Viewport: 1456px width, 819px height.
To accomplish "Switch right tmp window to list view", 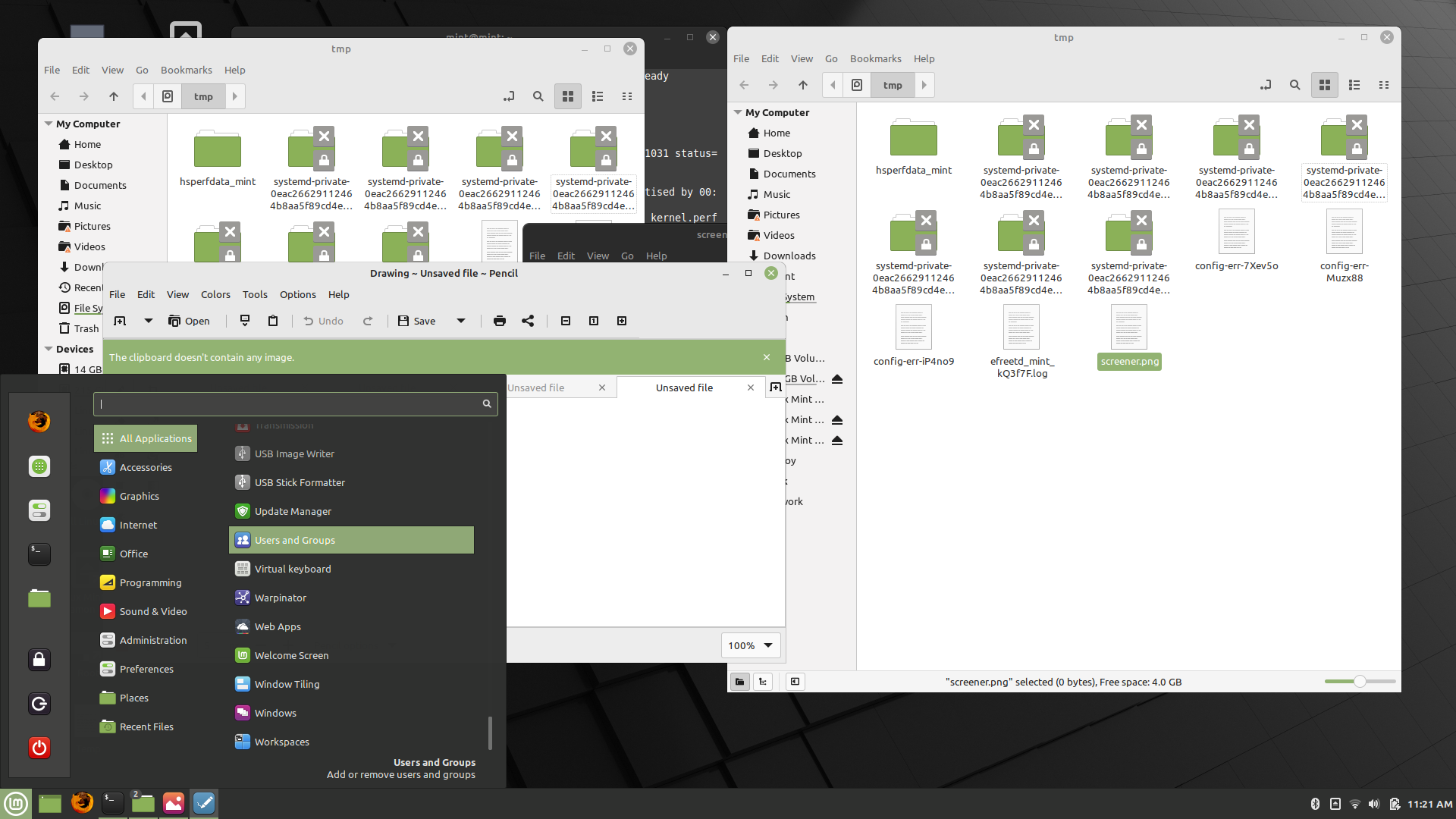I will coord(1354,85).
